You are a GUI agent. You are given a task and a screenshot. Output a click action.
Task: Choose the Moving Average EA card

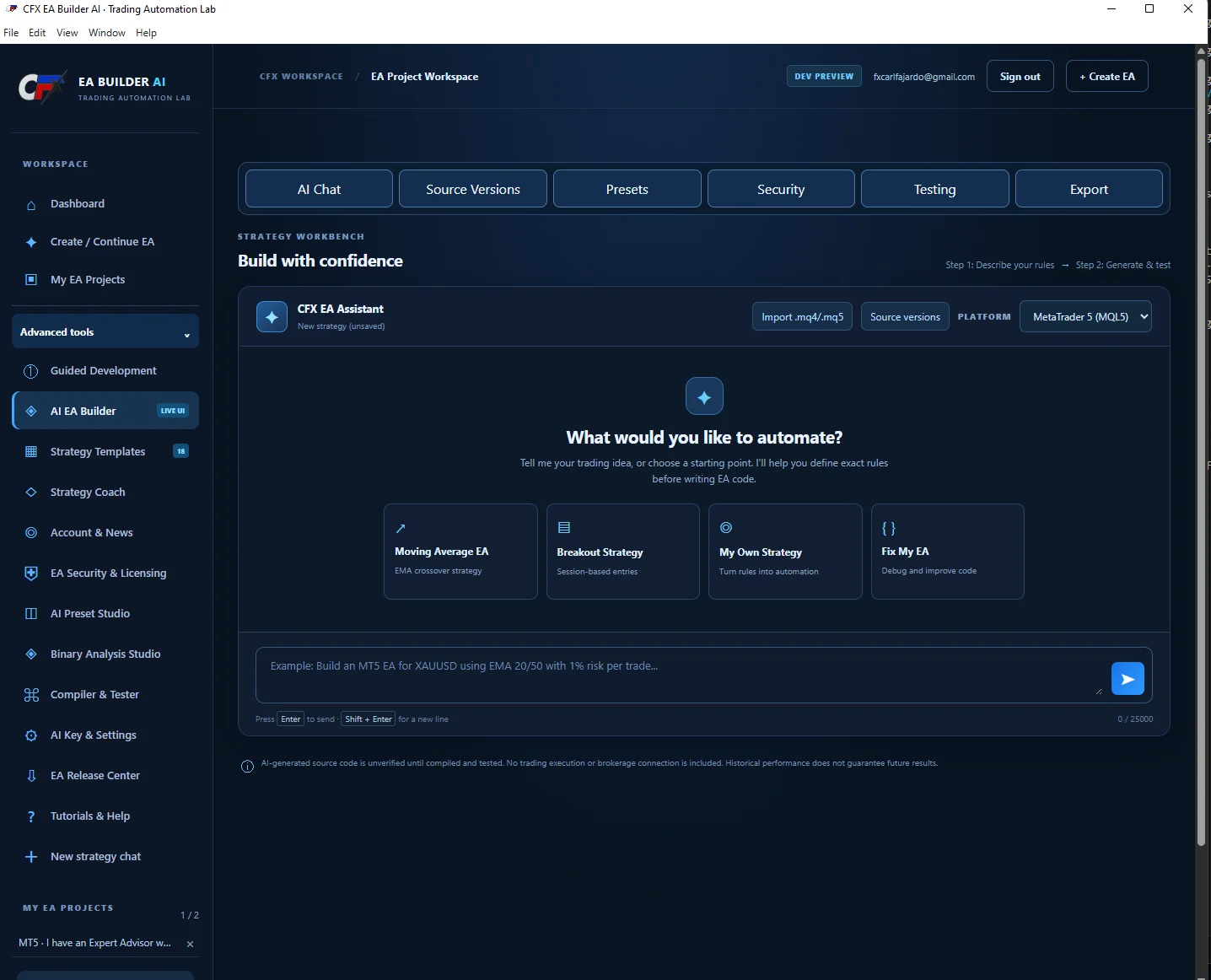pyautogui.click(x=460, y=552)
